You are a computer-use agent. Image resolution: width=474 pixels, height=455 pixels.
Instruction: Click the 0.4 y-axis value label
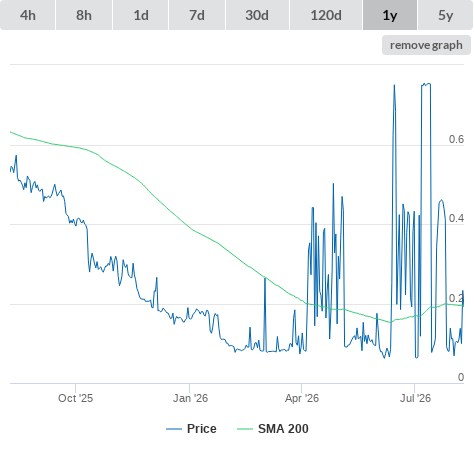(456, 218)
